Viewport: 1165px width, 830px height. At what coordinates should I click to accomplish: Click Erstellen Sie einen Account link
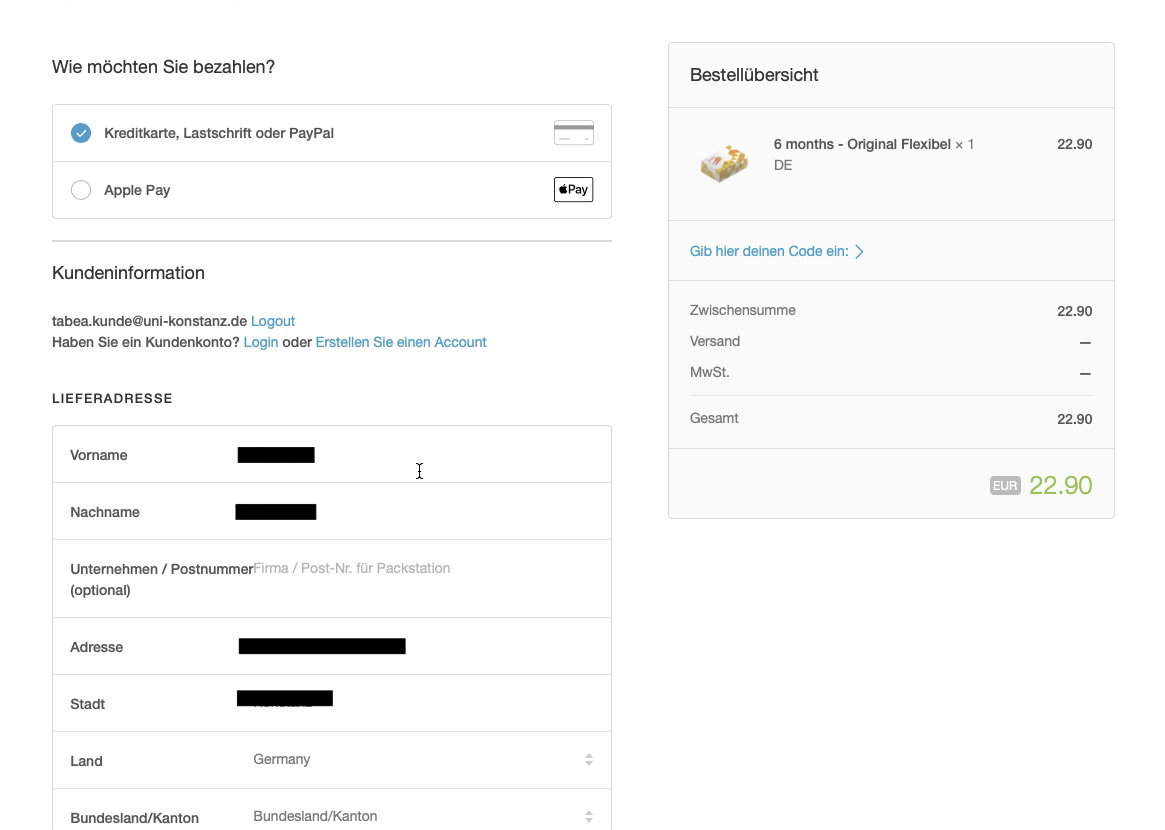point(401,342)
